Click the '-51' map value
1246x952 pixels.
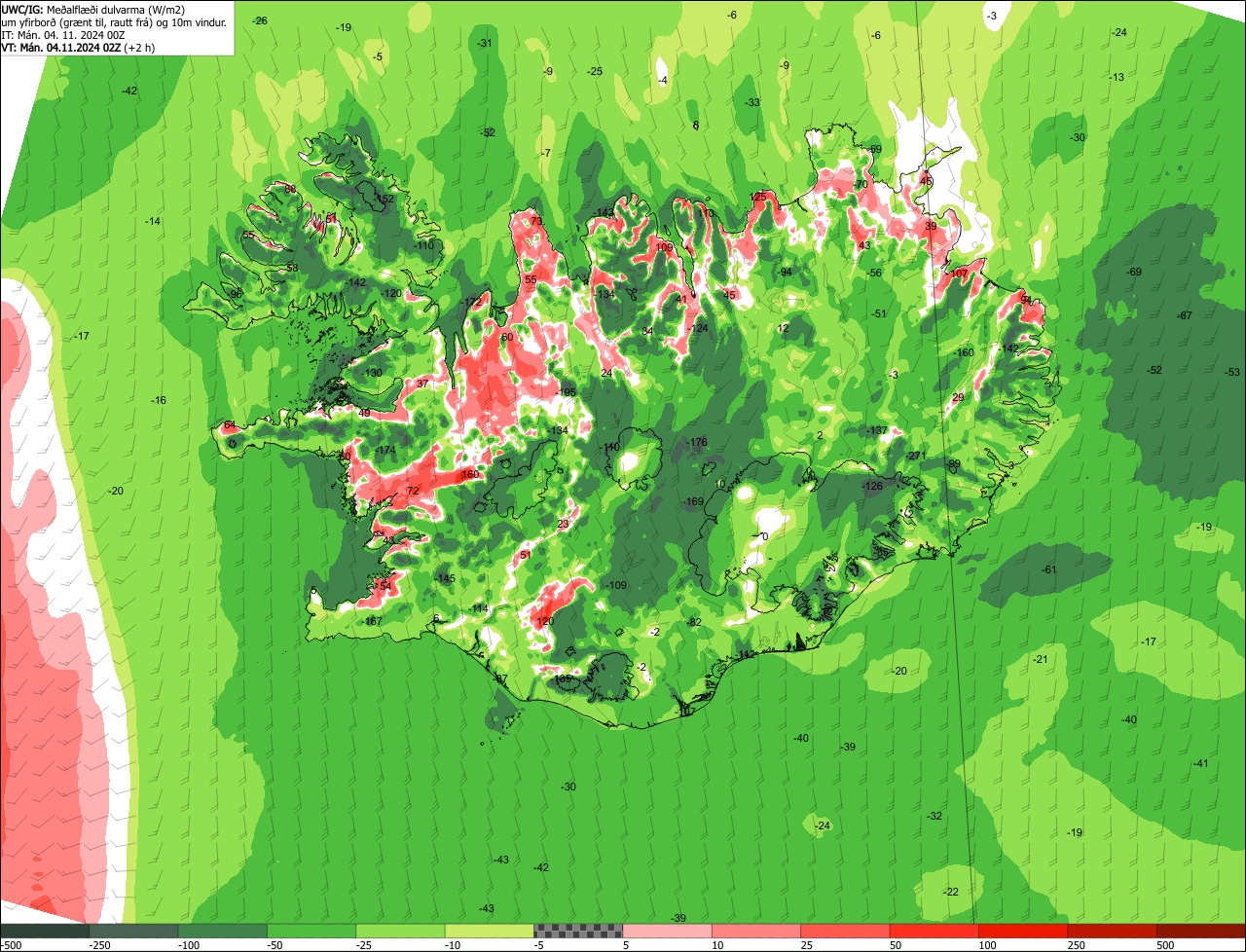click(x=880, y=313)
